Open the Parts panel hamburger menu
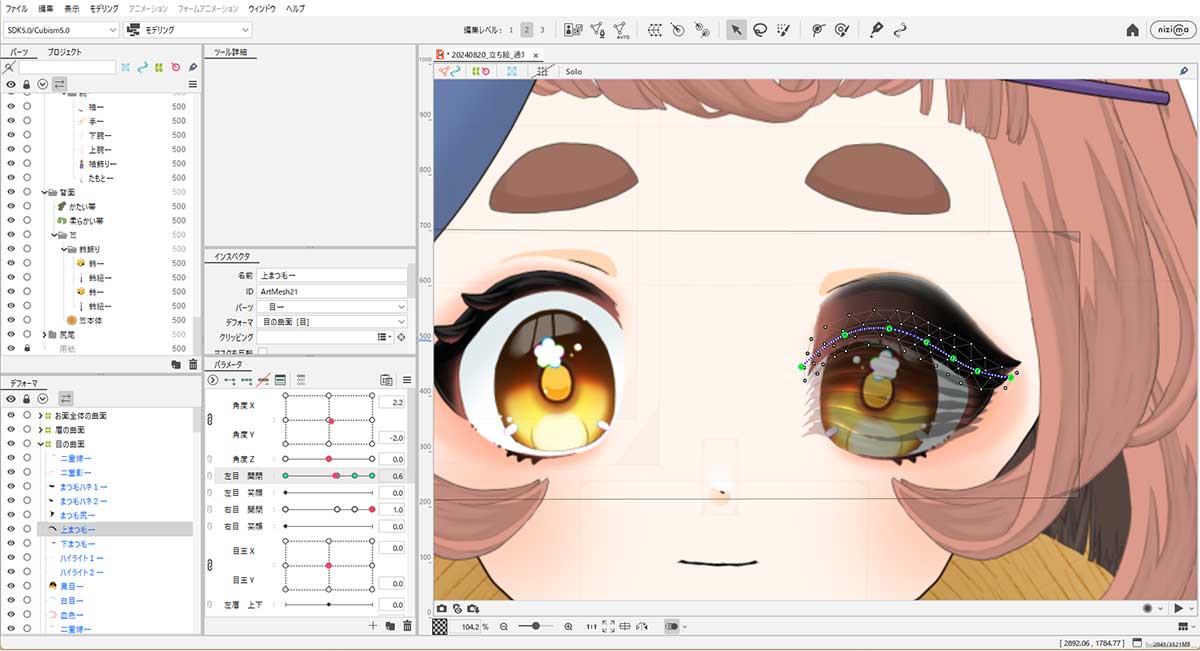 193,84
